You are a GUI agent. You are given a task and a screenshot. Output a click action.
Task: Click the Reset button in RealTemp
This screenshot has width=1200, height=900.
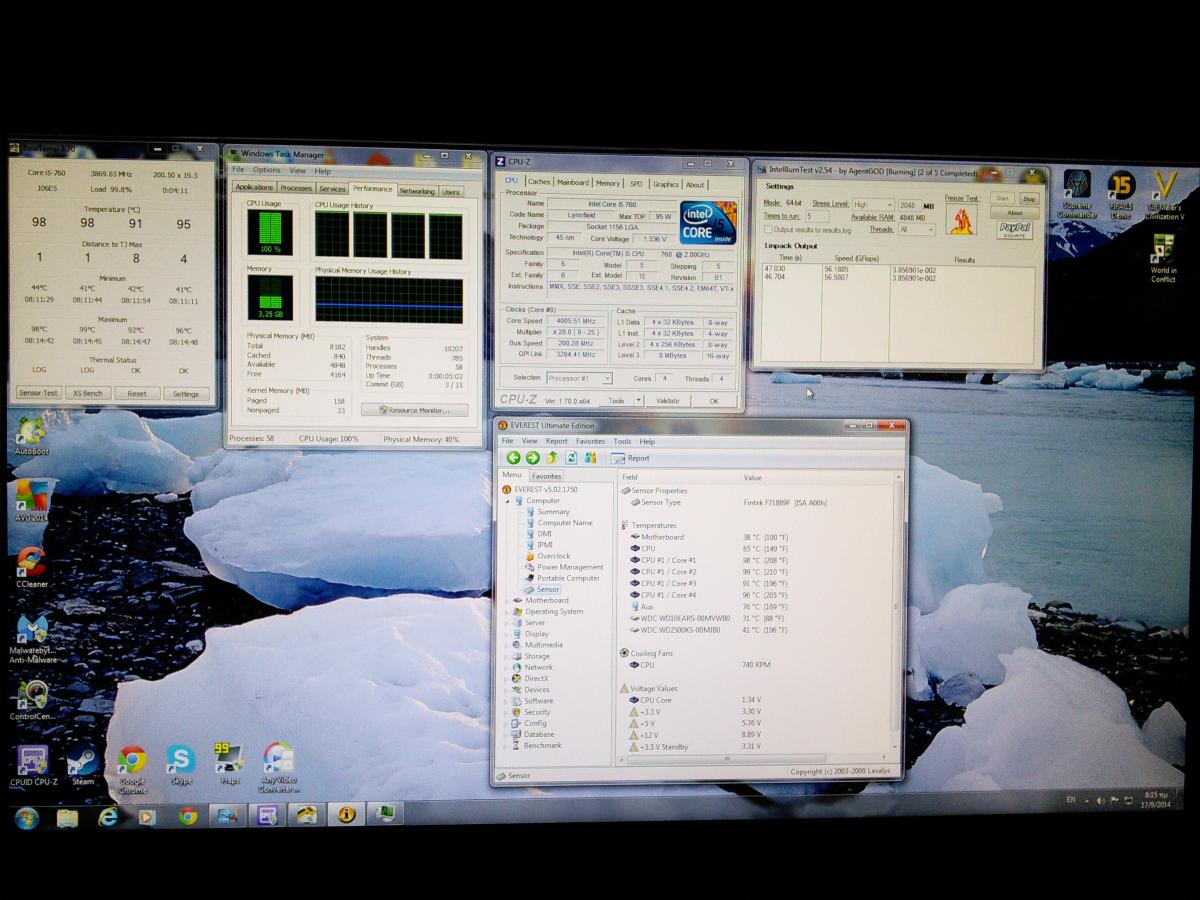click(x=137, y=393)
